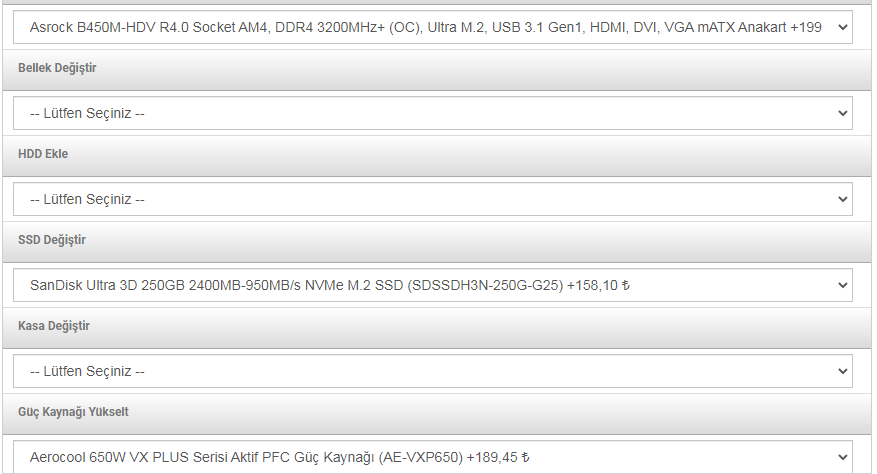Click the chevron arrow on the SanDisk SSD selector

[x=840, y=286]
